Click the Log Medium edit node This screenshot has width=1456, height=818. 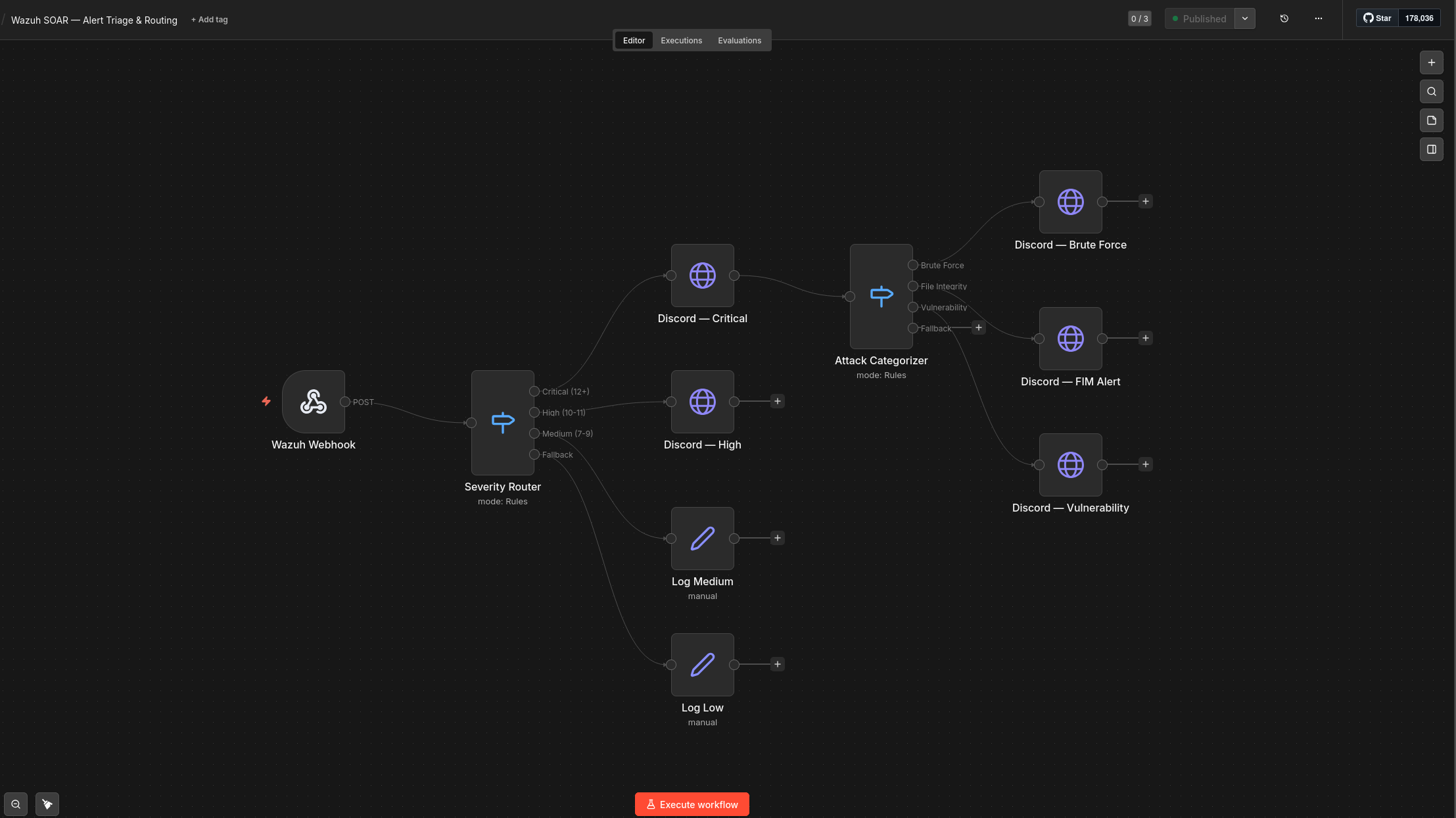click(x=702, y=539)
